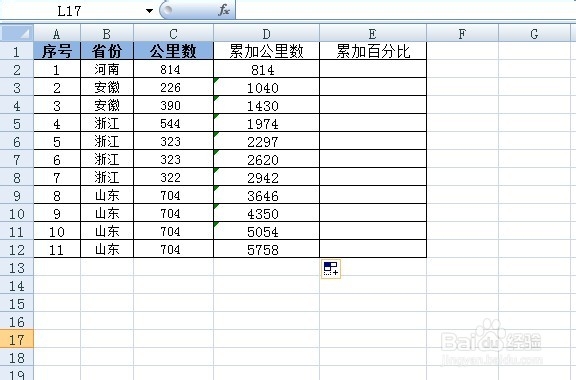
Task: Select 704 cell in row 9
Action: click(x=173, y=195)
